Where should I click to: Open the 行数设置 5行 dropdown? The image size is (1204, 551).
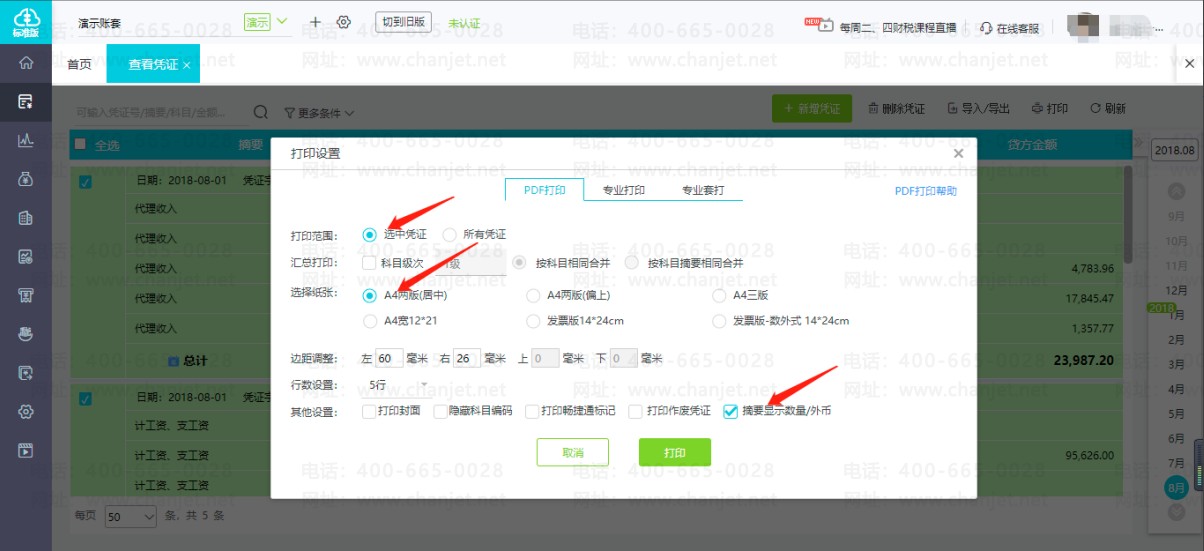(x=399, y=385)
